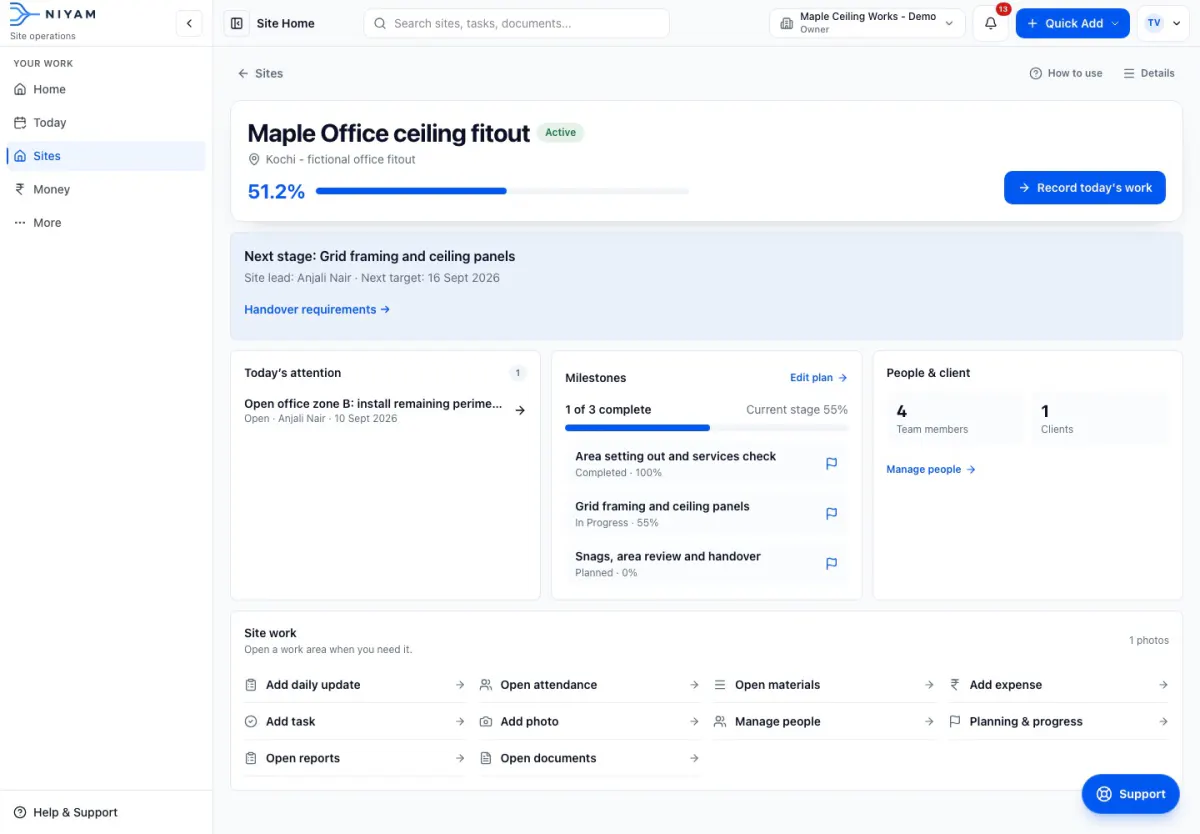
Task: Click the Add photo row label
Action: 530,722
